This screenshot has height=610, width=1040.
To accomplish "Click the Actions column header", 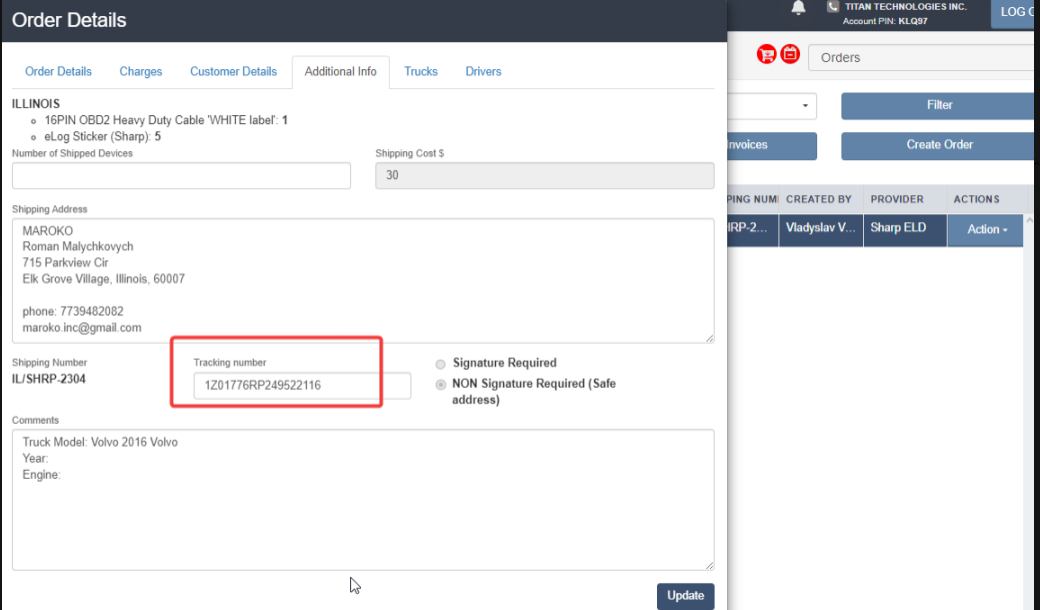I will tap(984, 199).
